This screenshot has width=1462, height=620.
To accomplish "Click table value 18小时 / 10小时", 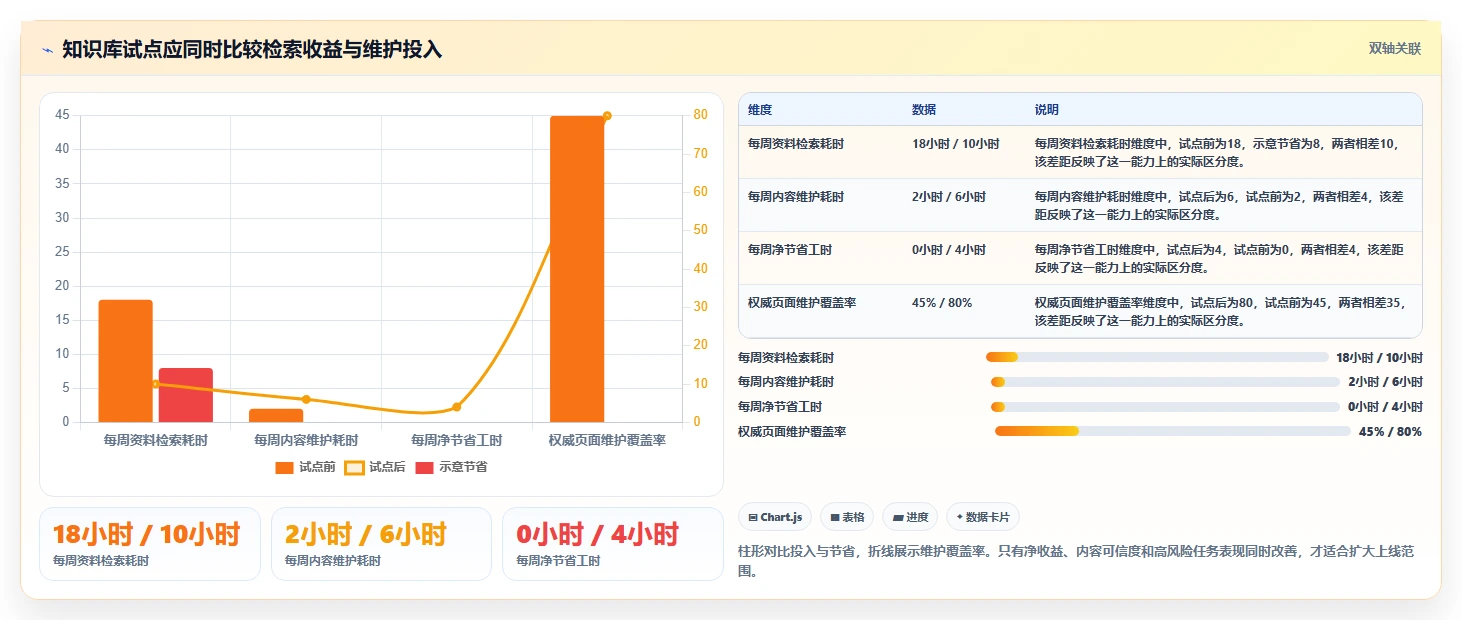I will [x=955, y=144].
